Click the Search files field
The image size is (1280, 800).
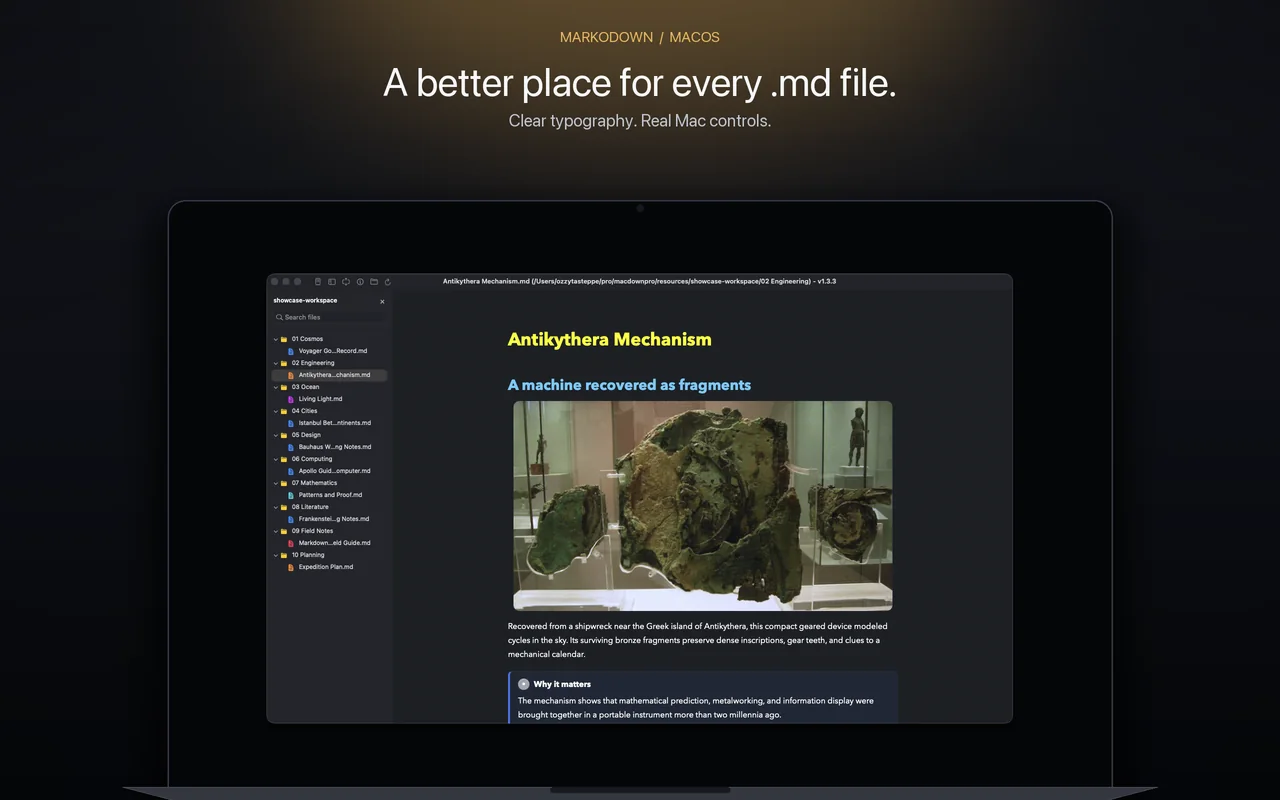point(330,317)
